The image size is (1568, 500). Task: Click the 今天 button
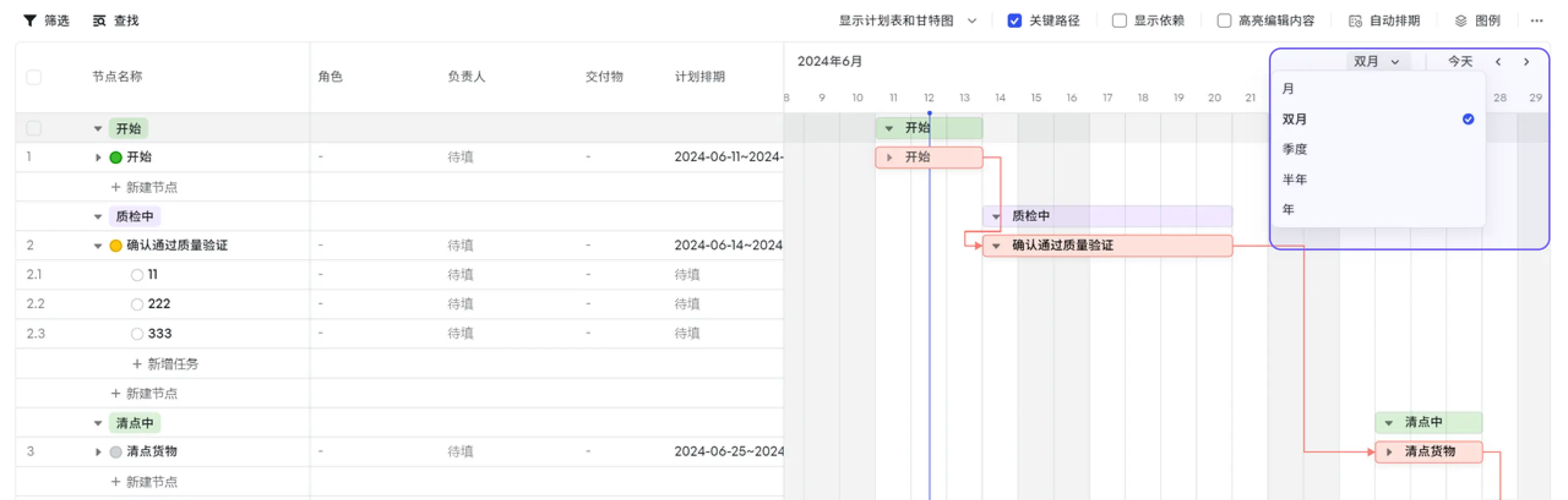point(1459,61)
